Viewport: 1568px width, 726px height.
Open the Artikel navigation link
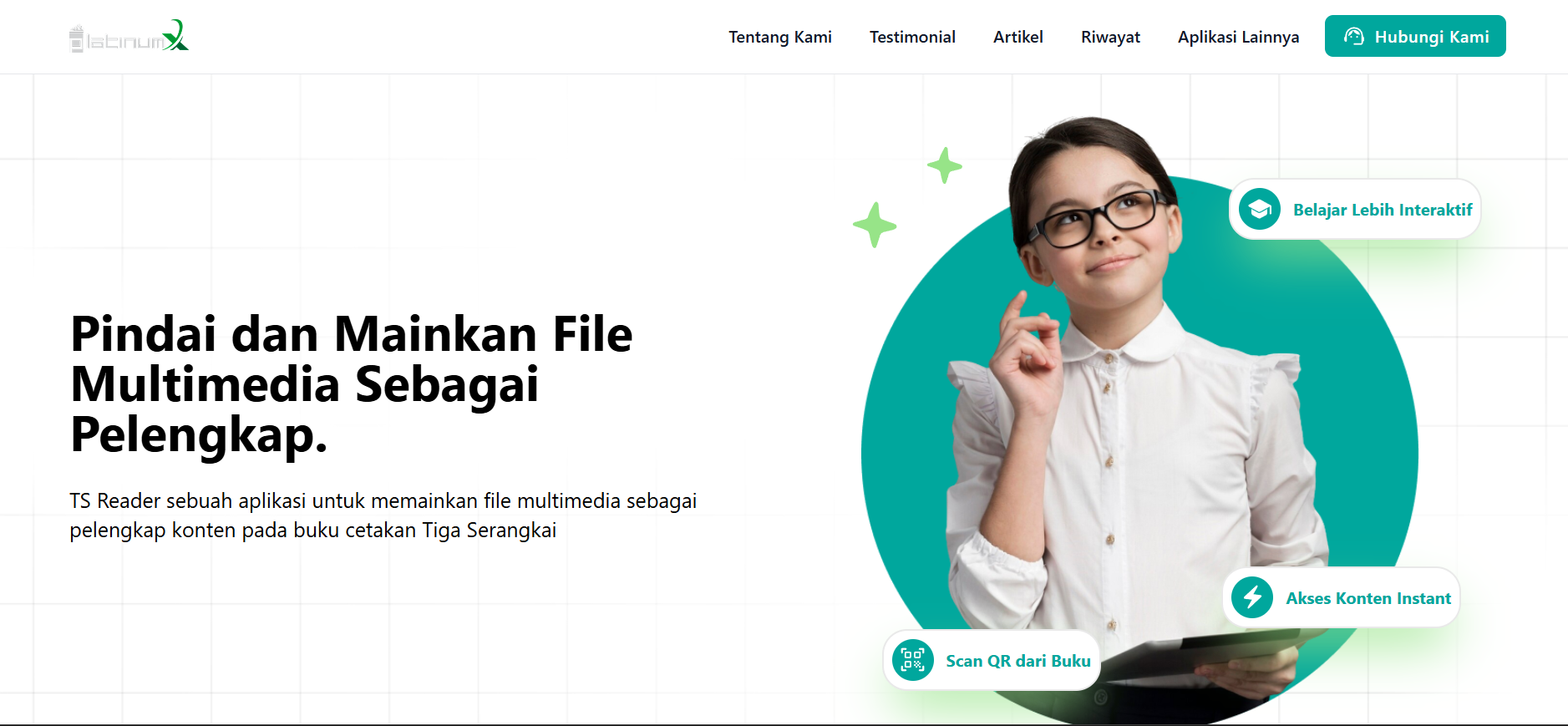1018,37
